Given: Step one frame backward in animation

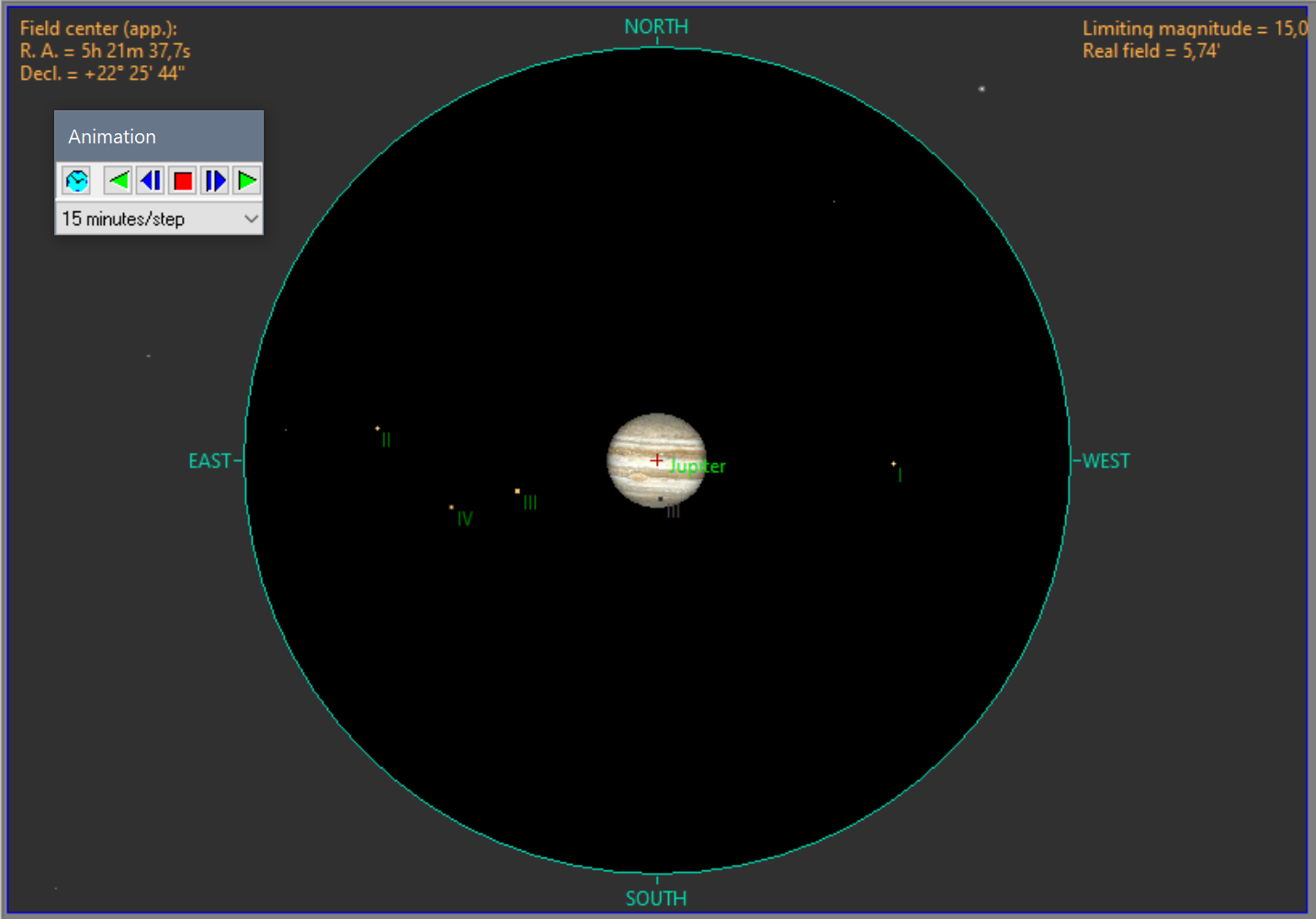Looking at the screenshot, I should pyautogui.click(x=151, y=180).
